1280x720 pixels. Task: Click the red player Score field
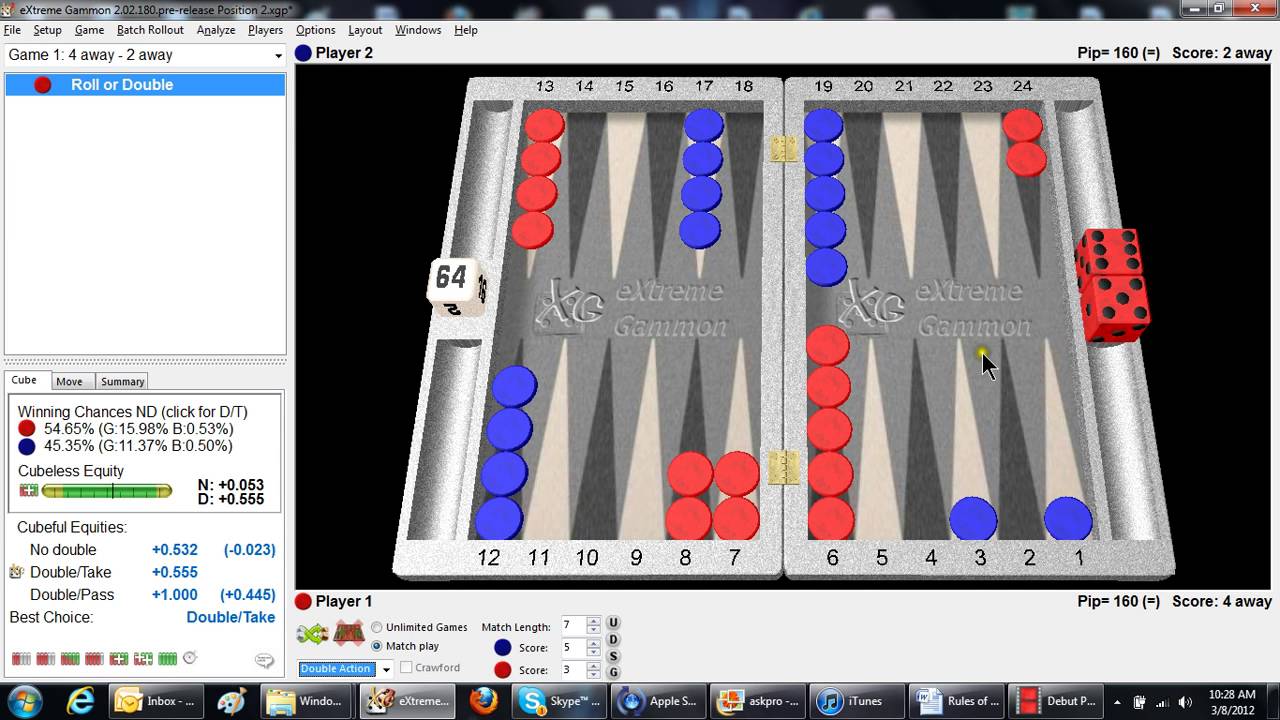pyautogui.click(x=573, y=670)
